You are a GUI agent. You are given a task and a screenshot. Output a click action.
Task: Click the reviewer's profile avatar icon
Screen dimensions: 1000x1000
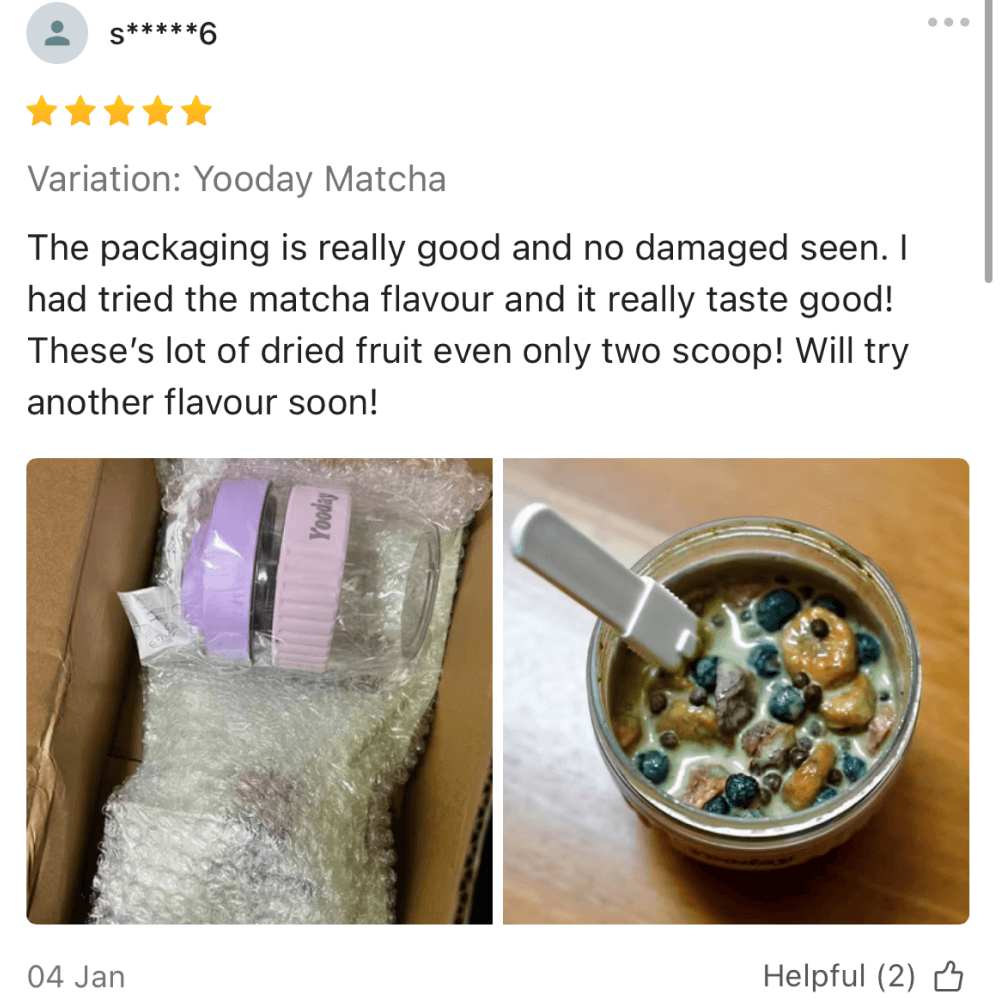(x=57, y=33)
